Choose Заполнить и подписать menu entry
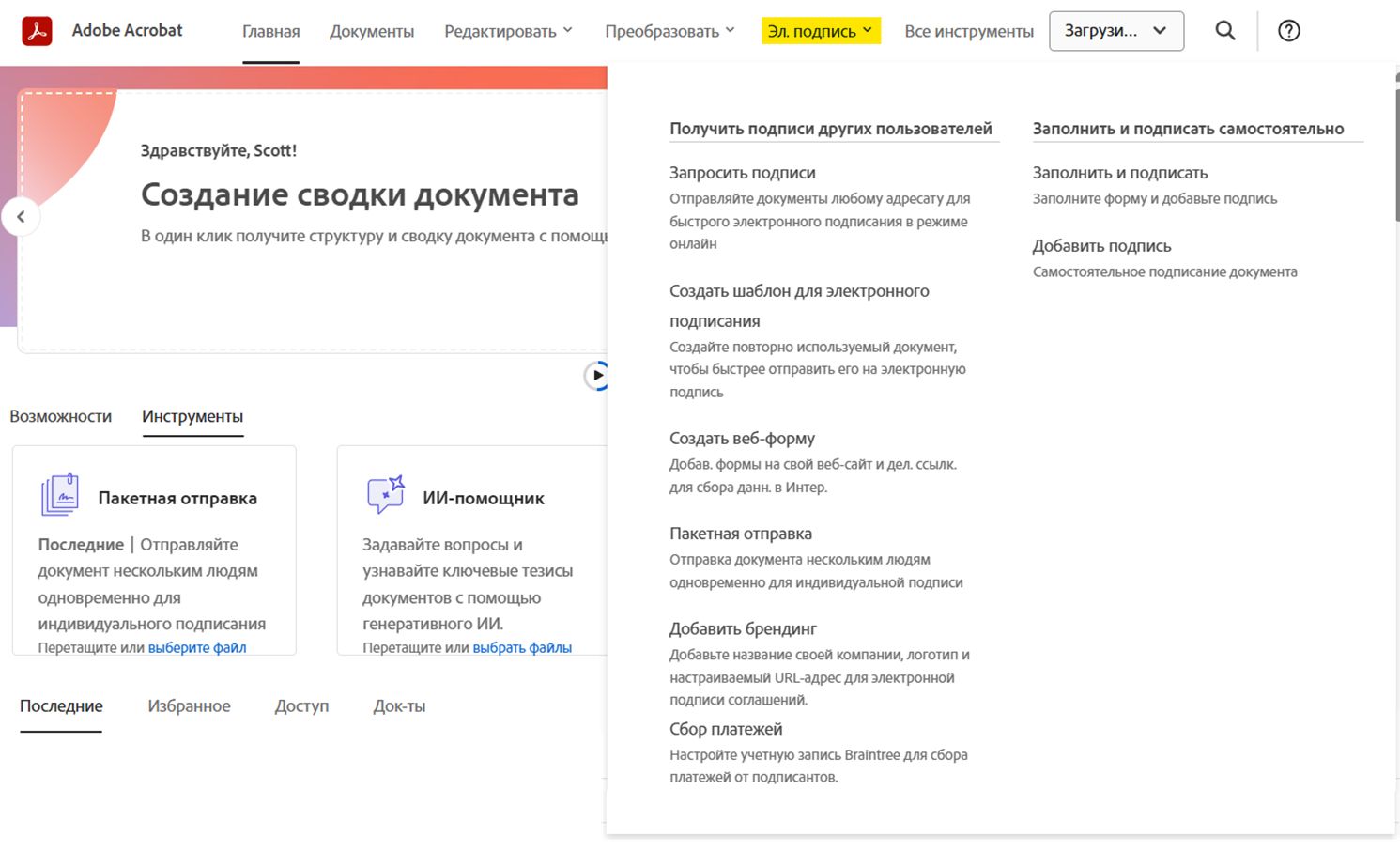Viewport: 1400px width, 852px height. tap(1120, 173)
